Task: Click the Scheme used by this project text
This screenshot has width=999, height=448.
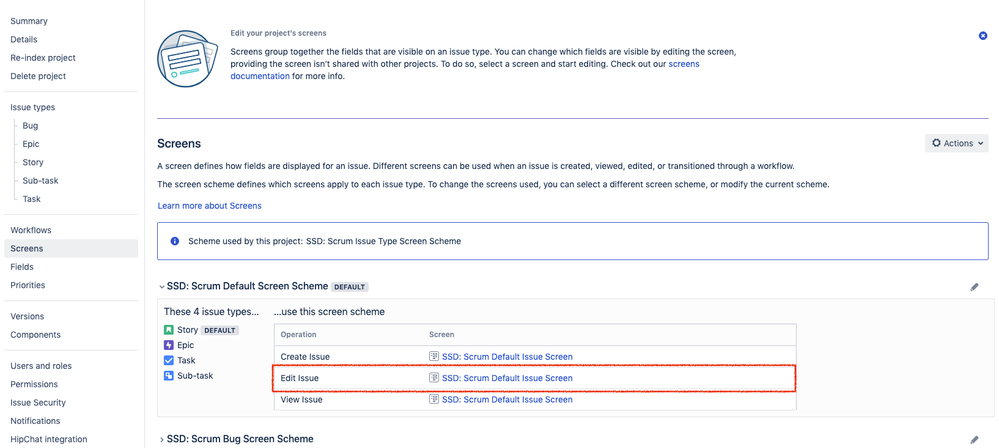Action: tap(324, 242)
